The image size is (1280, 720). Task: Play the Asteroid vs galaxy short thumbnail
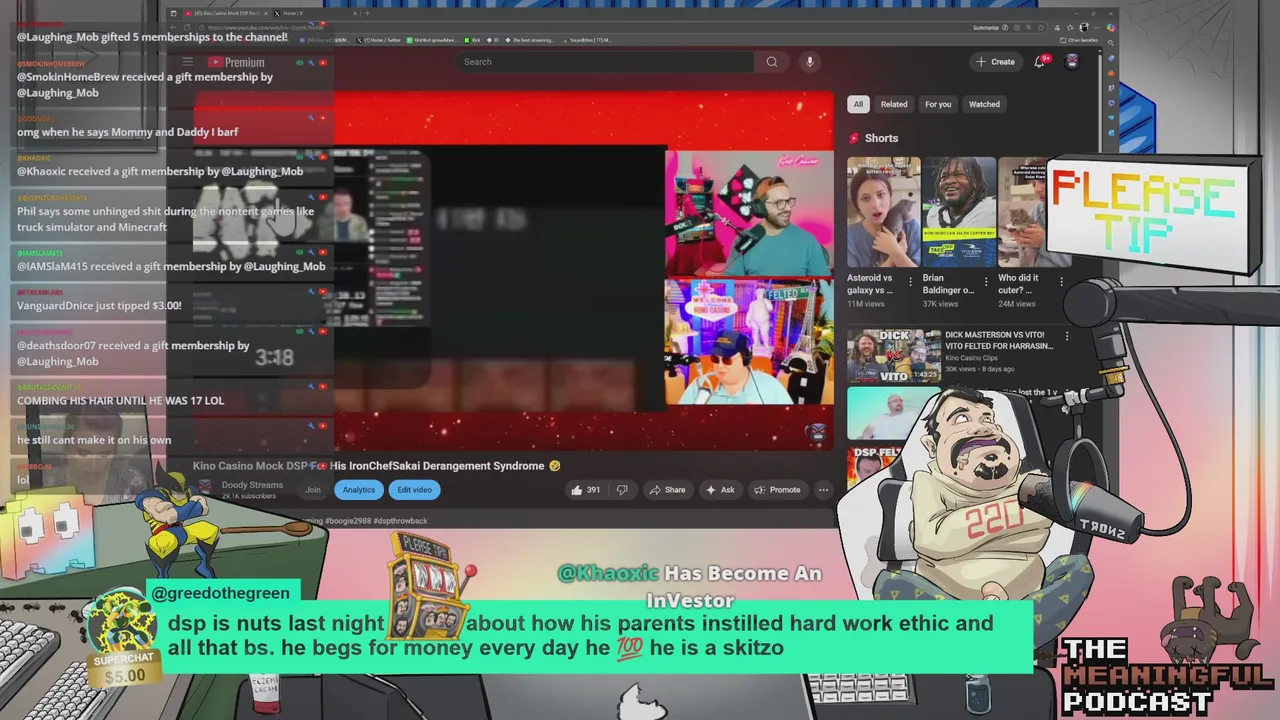(884, 211)
